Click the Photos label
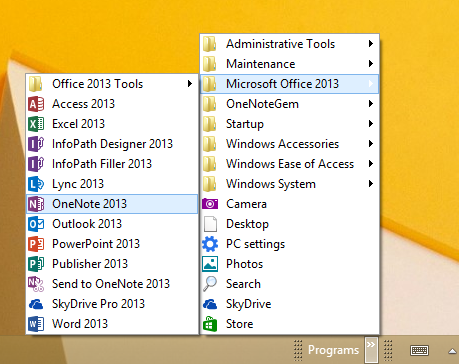Screen dimensions: 459x364 (245, 264)
